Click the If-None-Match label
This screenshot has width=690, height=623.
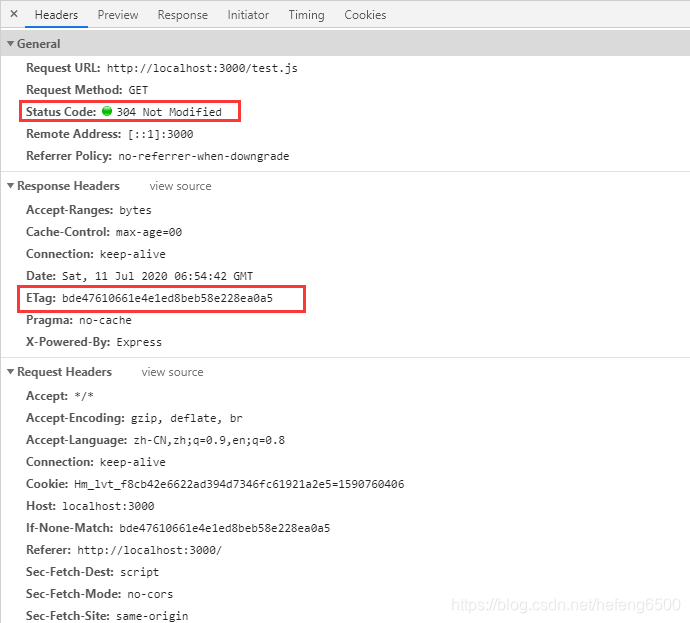click(x=70, y=528)
